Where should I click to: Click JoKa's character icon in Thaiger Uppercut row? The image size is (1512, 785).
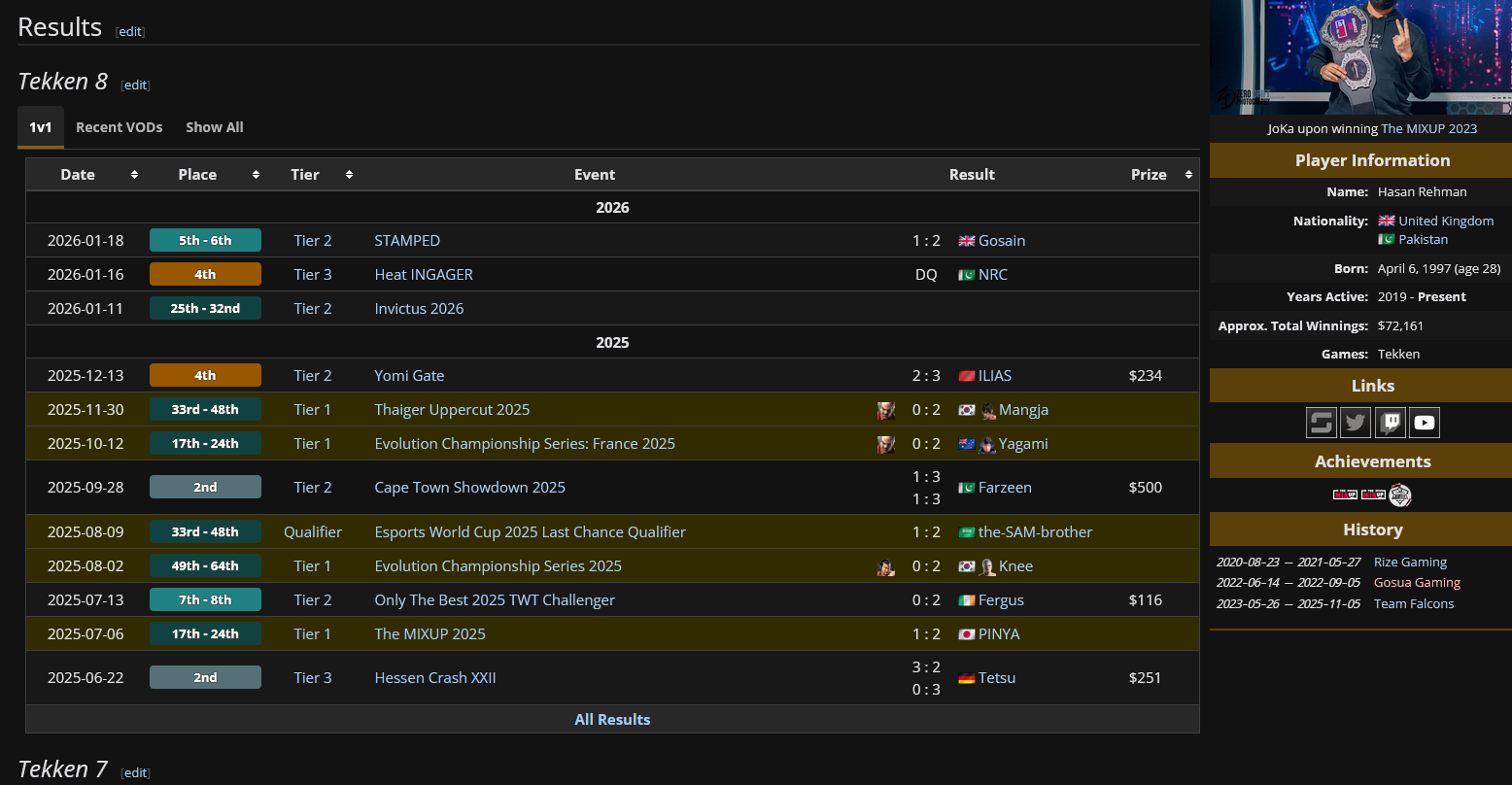pyautogui.click(x=886, y=410)
